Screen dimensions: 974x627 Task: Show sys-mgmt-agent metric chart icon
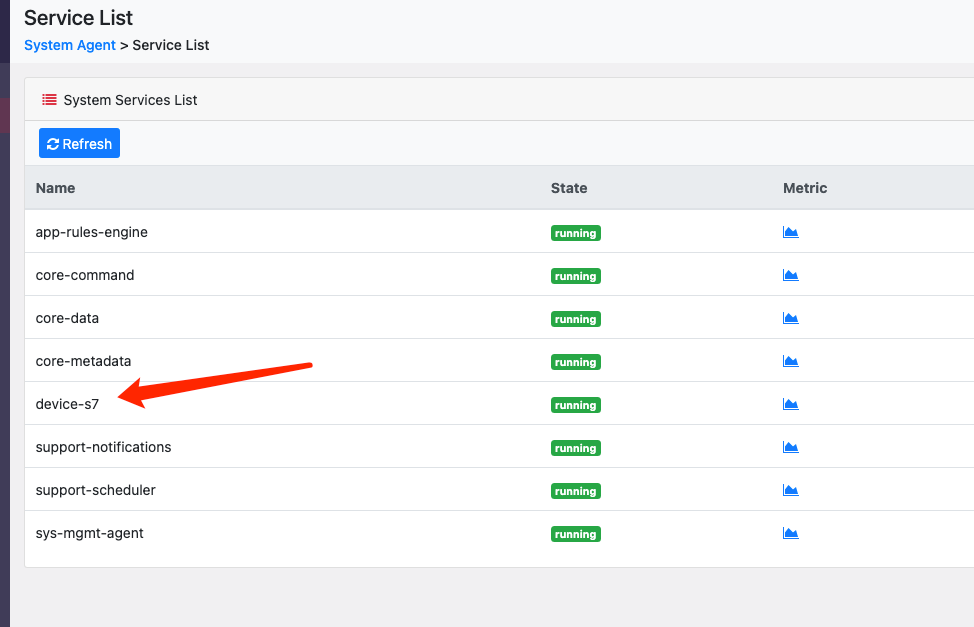click(790, 533)
